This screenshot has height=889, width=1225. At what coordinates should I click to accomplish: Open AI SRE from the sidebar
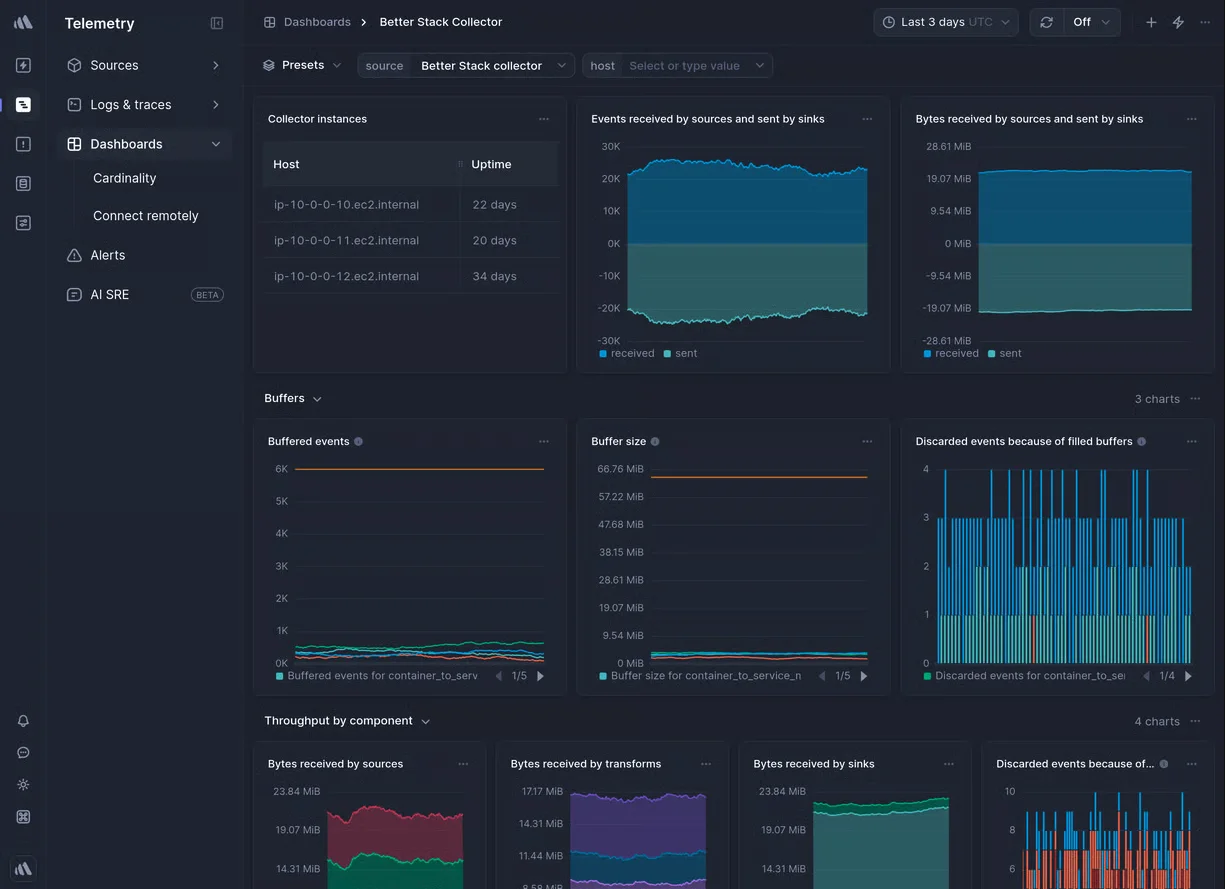pos(109,294)
